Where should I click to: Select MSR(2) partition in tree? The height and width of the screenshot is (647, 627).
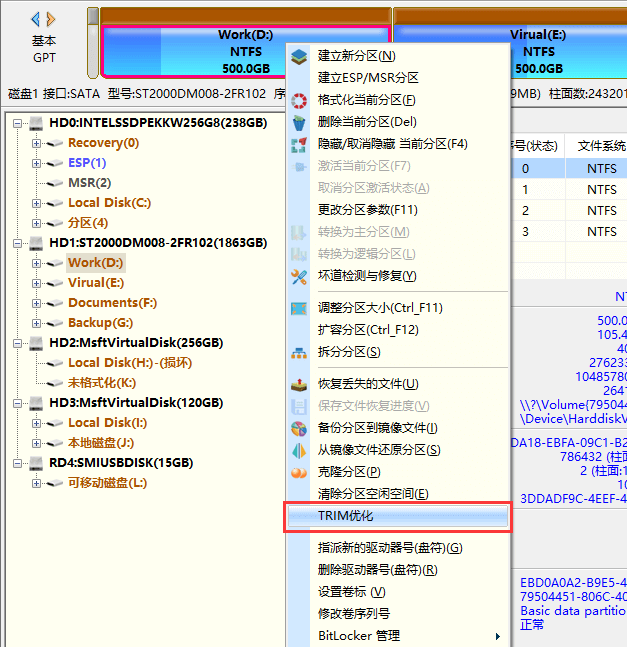click(90, 183)
